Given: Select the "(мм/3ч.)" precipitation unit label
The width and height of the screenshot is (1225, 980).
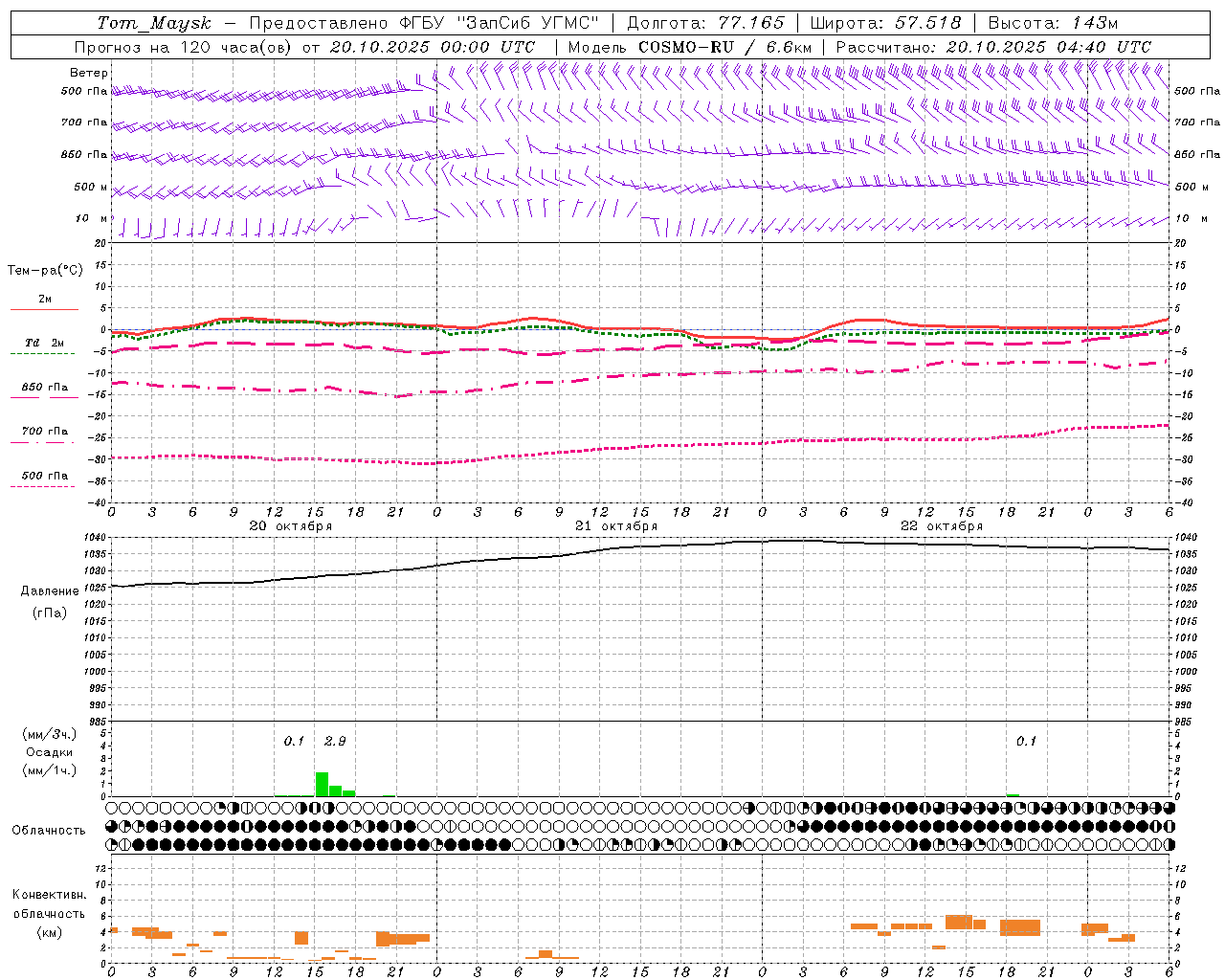Looking at the screenshot, I should [50, 734].
